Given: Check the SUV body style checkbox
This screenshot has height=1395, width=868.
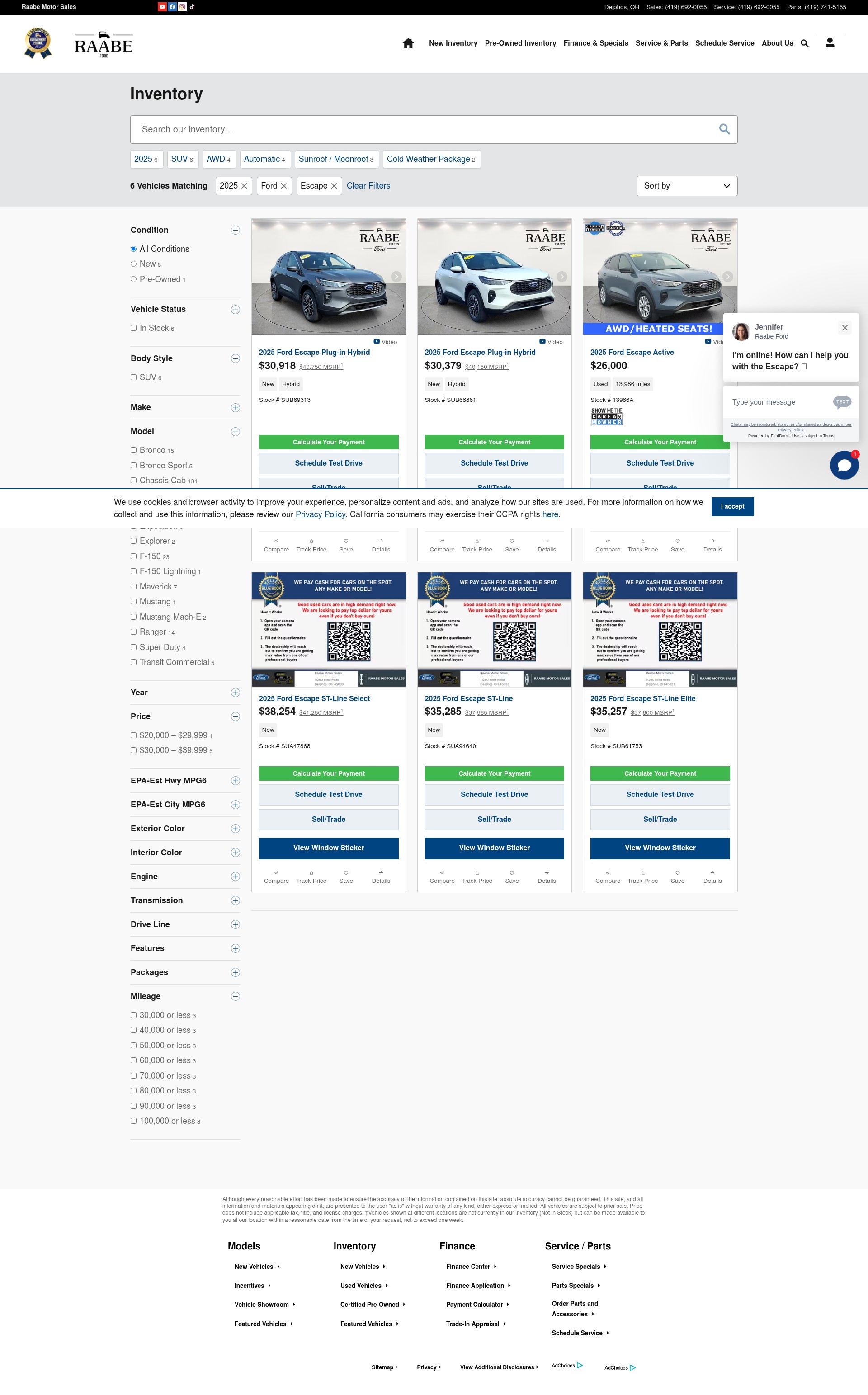Looking at the screenshot, I should (133, 377).
